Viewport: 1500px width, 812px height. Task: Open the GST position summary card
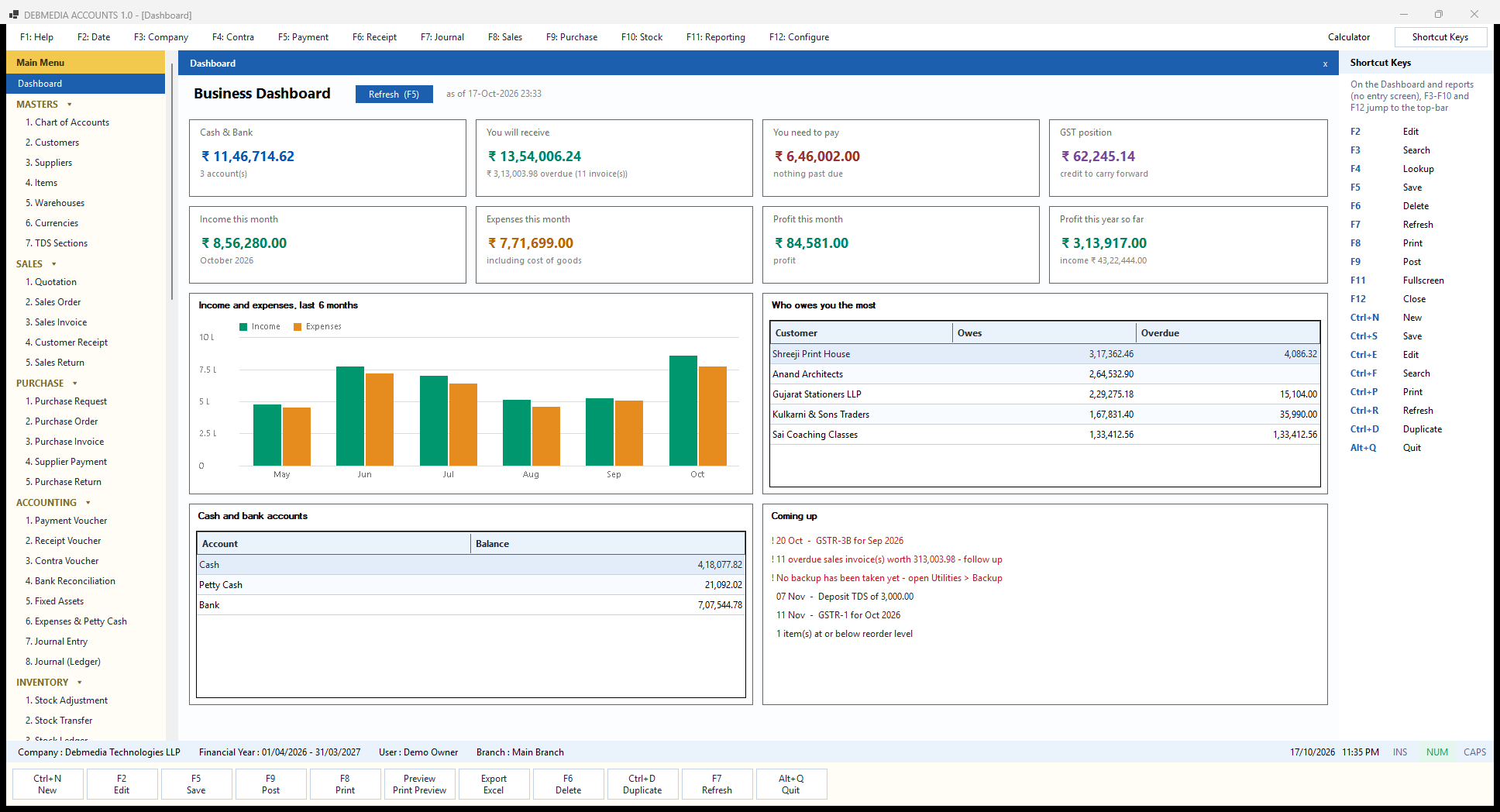(x=1188, y=158)
